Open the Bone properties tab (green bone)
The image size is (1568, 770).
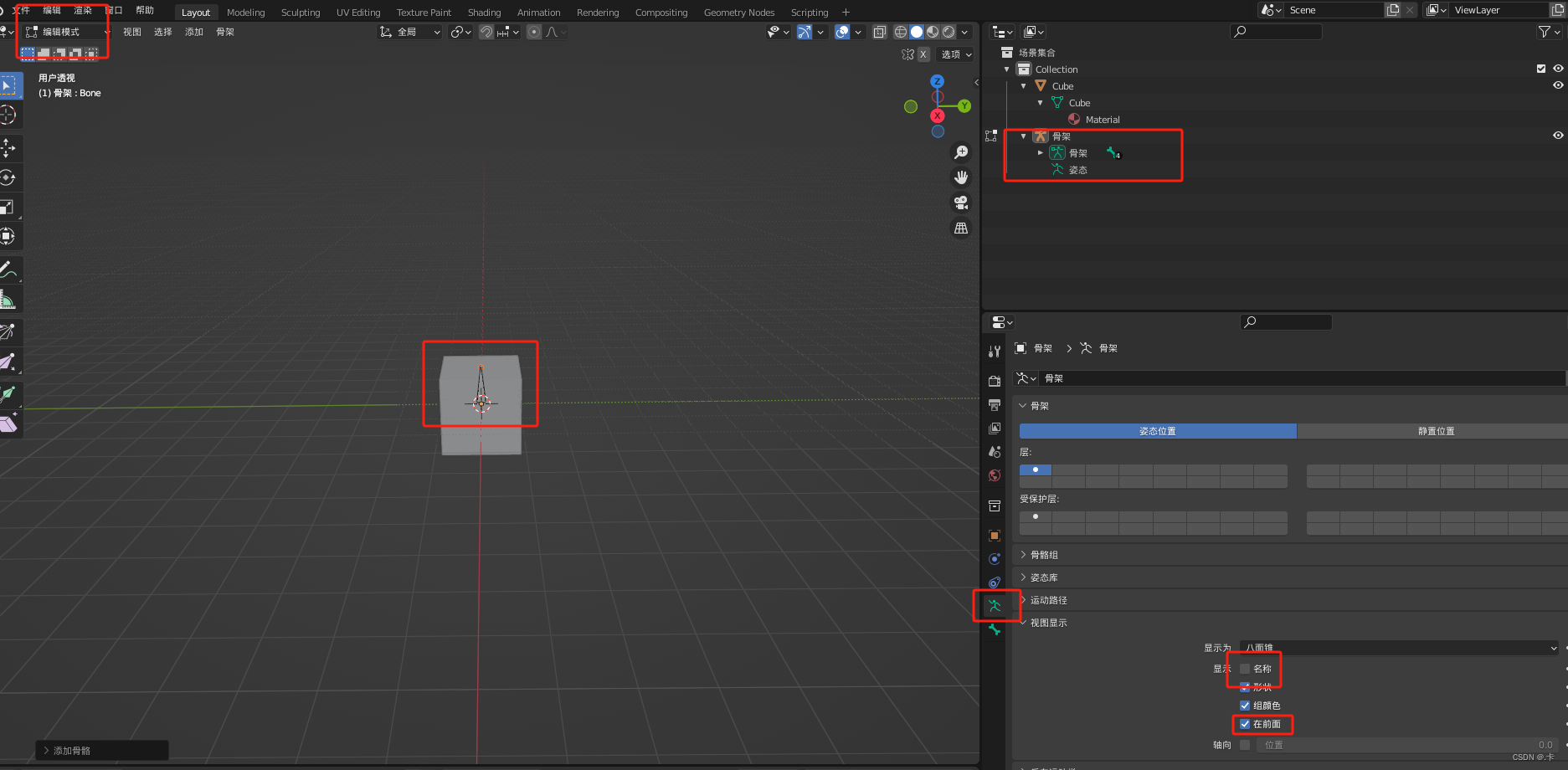995,629
